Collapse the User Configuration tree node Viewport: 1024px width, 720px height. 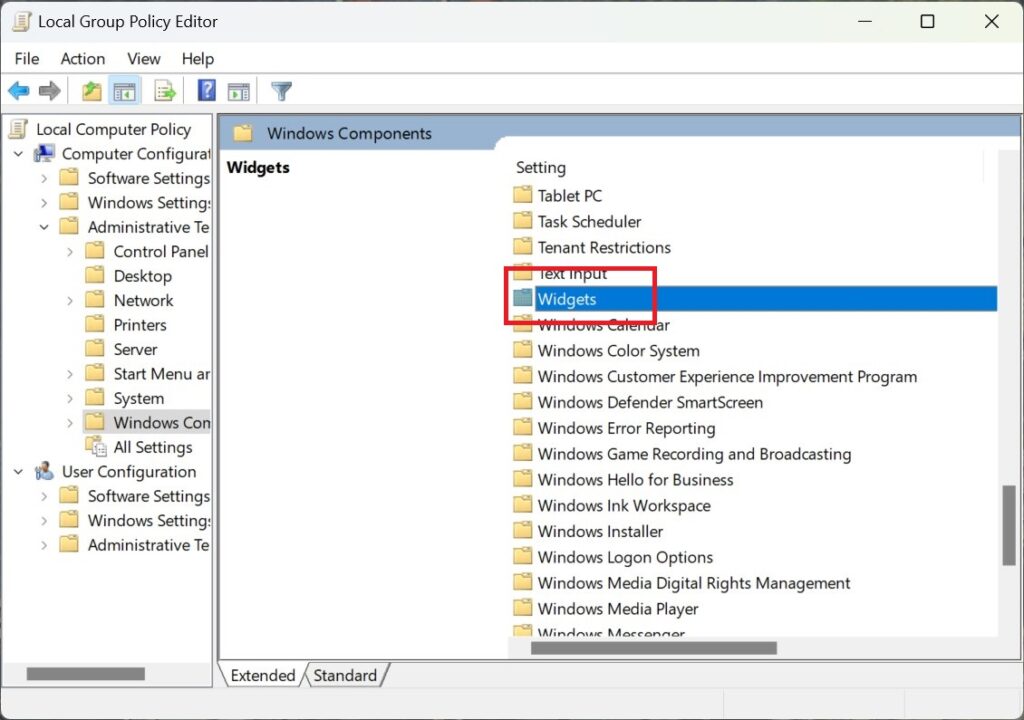click(x=18, y=472)
